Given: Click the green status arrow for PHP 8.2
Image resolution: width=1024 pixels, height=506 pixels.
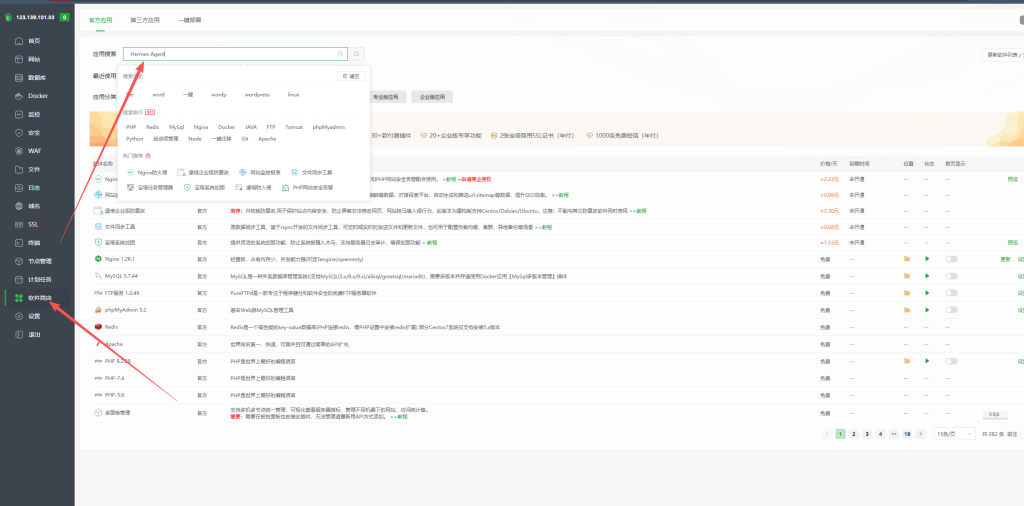Looking at the screenshot, I should tap(927, 361).
